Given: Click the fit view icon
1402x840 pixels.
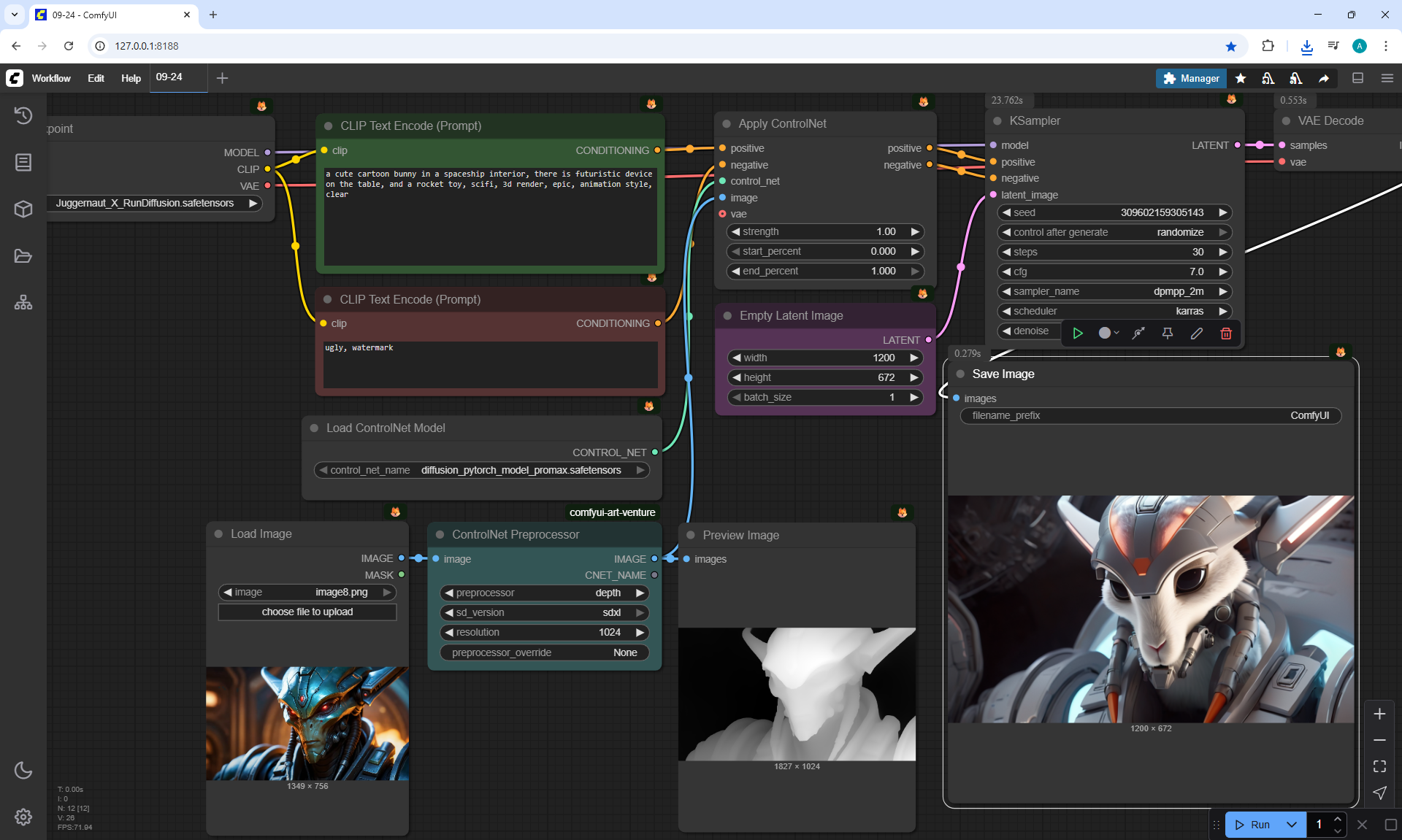Looking at the screenshot, I should [1379, 766].
